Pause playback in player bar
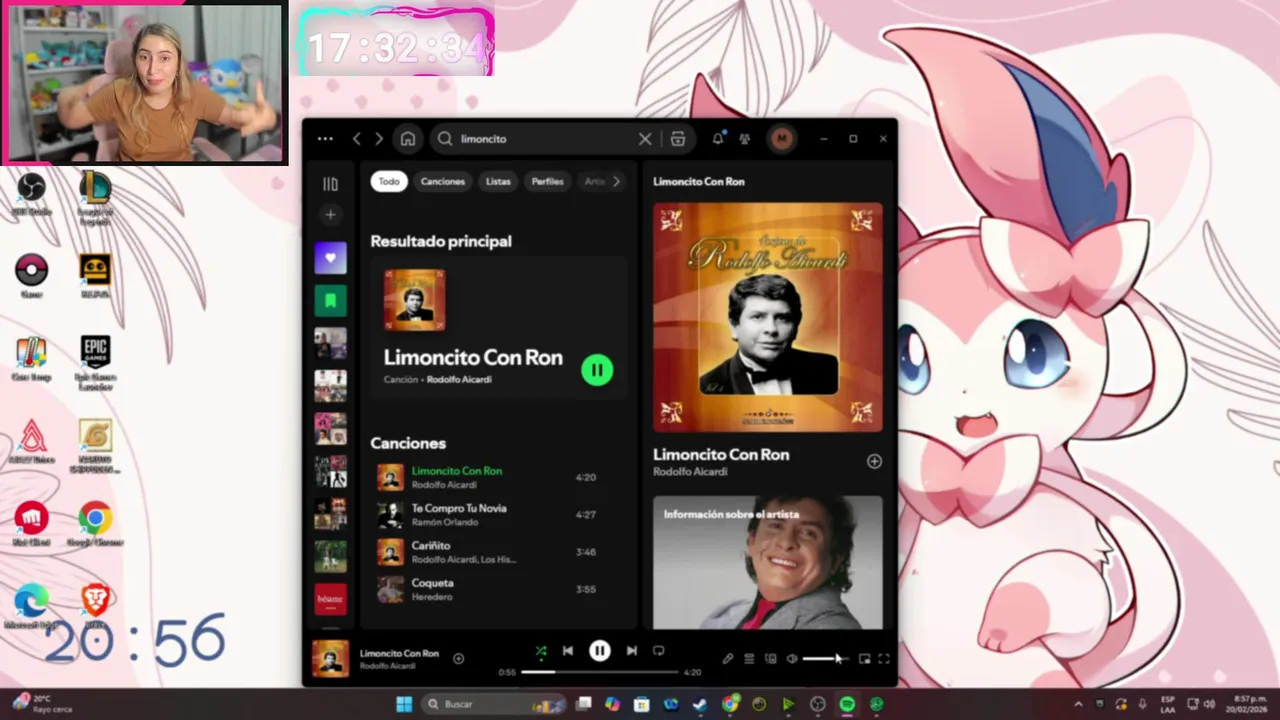 point(599,651)
